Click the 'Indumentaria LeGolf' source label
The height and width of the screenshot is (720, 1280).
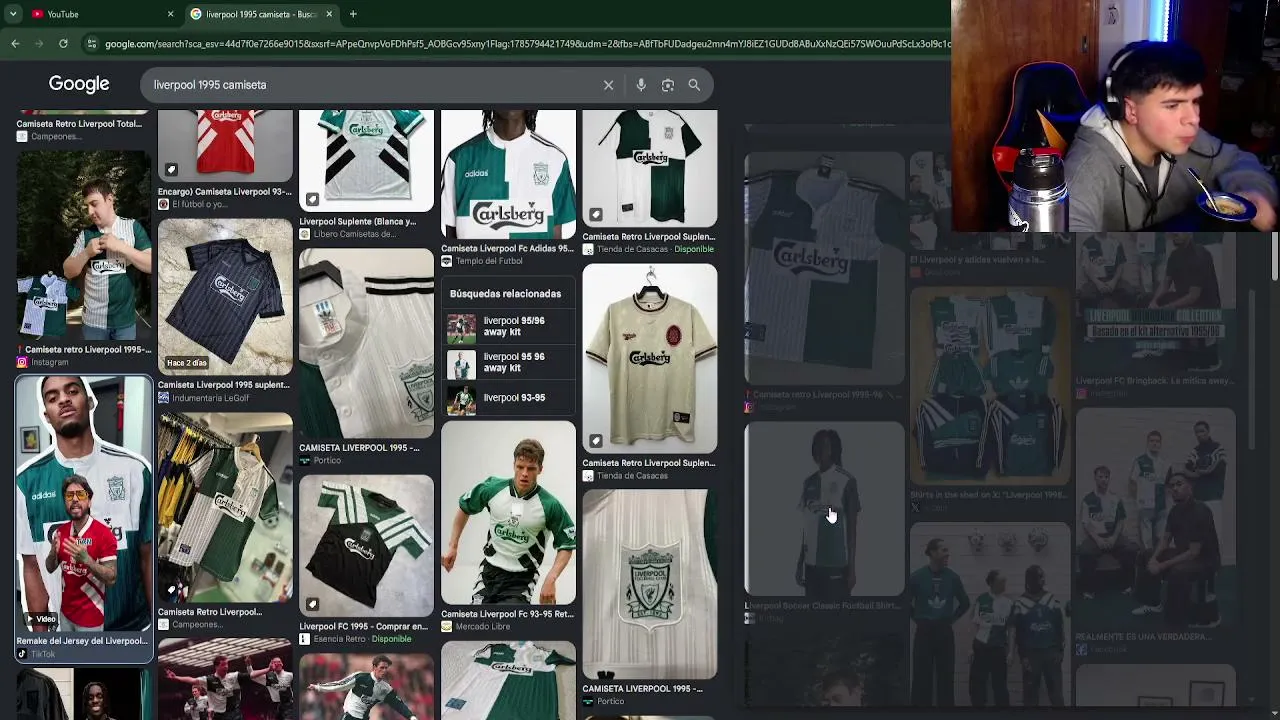[x=210, y=398]
